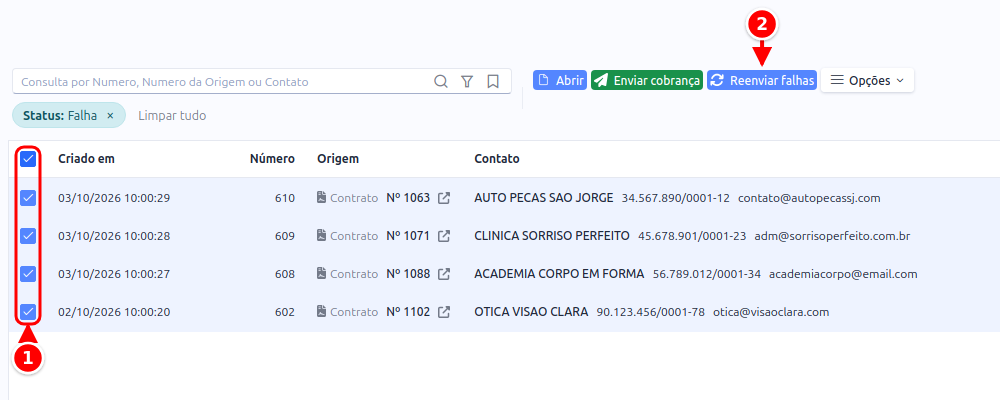Screen dimensions: 1000x400
Task: Click the bookmark saved-filters icon
Action: coord(492,82)
